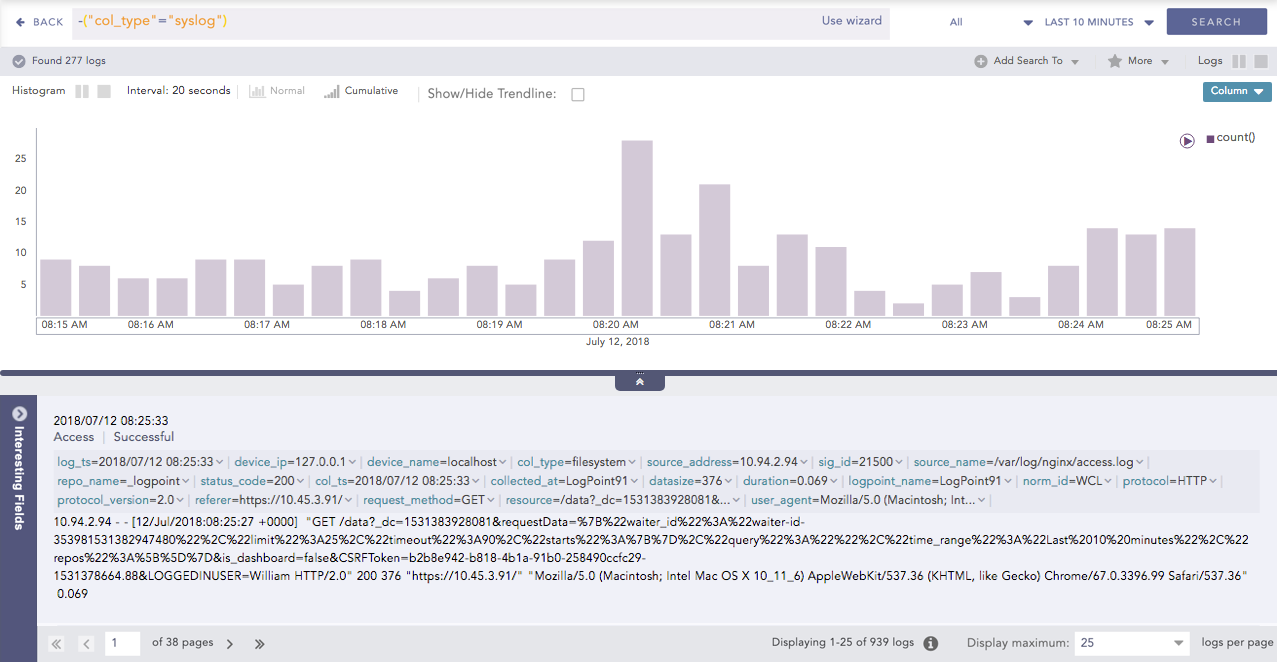Click the Back arrow icon
Viewport: 1277px width, 662px height.
(x=20, y=22)
